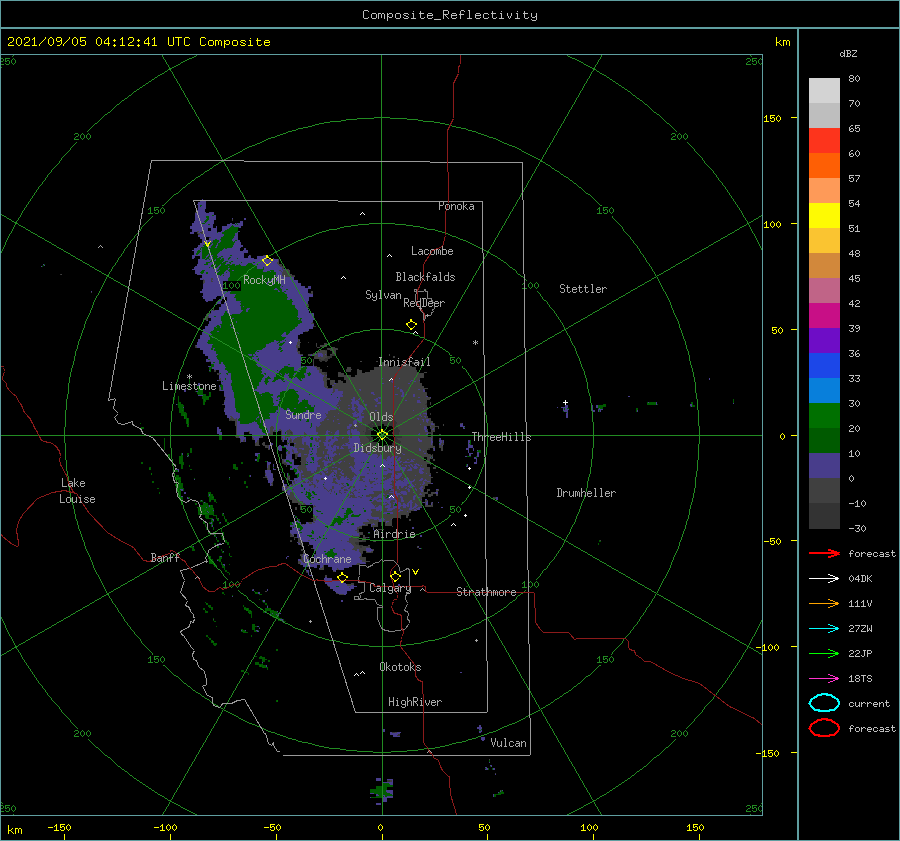
Task: Click the yellow diamond marker above Calgary
Action: tap(395, 576)
